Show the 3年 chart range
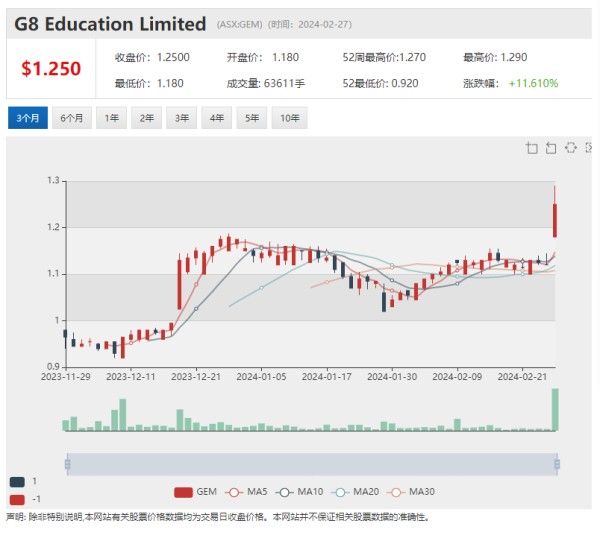Screen dimensions: 600x541 point(181,118)
